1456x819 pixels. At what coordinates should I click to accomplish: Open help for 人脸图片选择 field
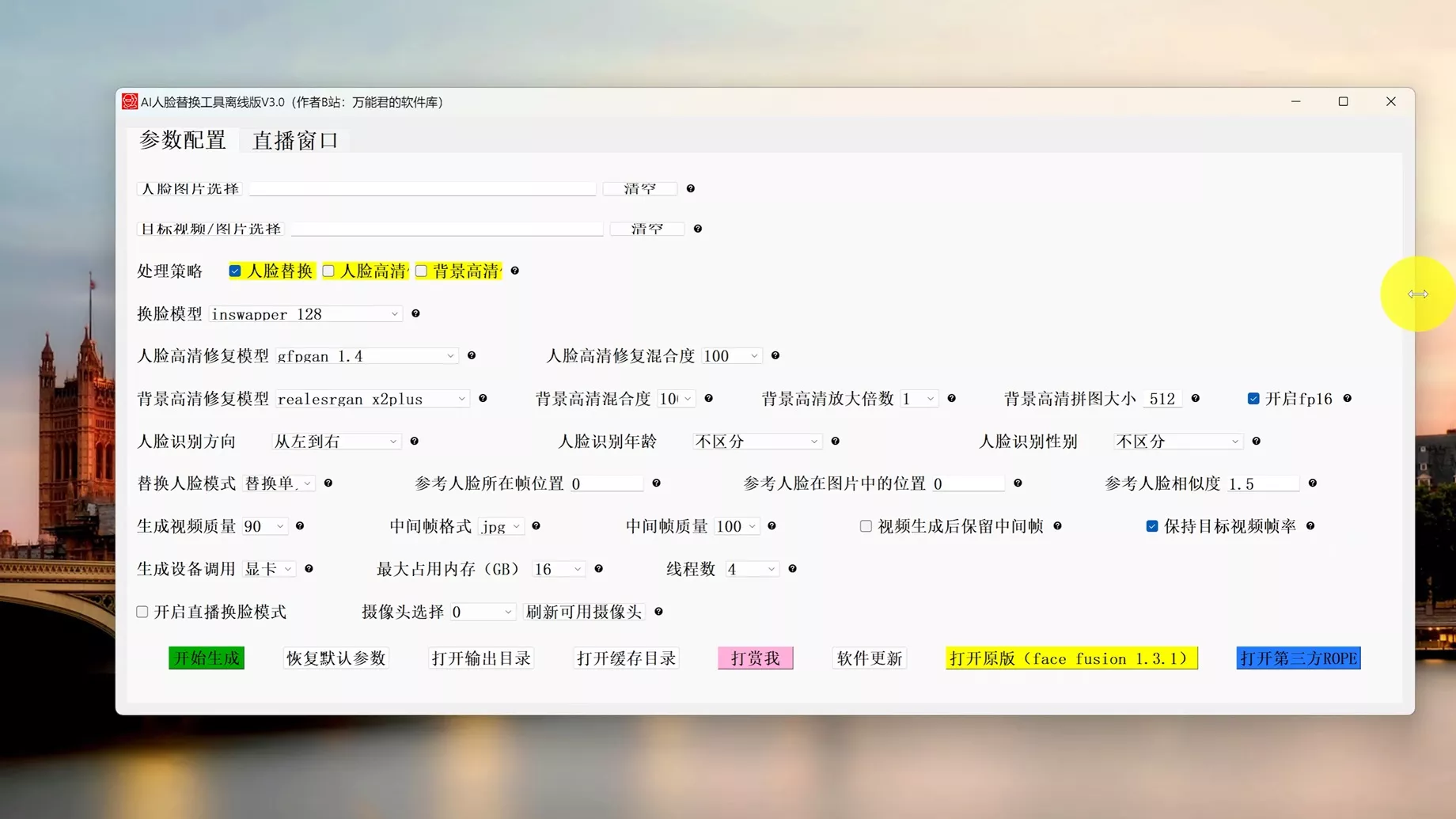[x=690, y=188]
